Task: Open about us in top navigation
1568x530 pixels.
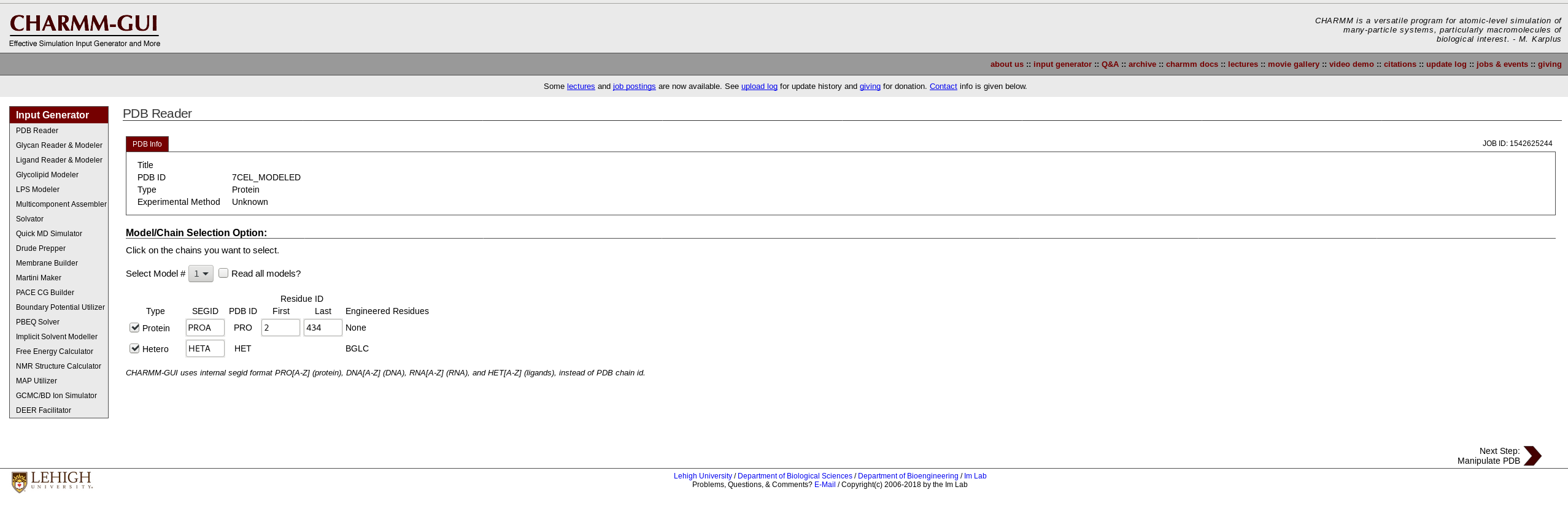Action: pos(1006,64)
